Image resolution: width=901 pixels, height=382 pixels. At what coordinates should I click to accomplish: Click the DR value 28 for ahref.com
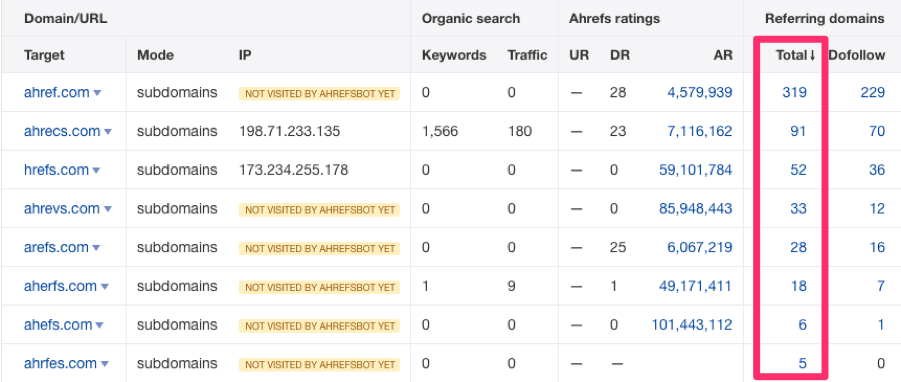point(618,92)
